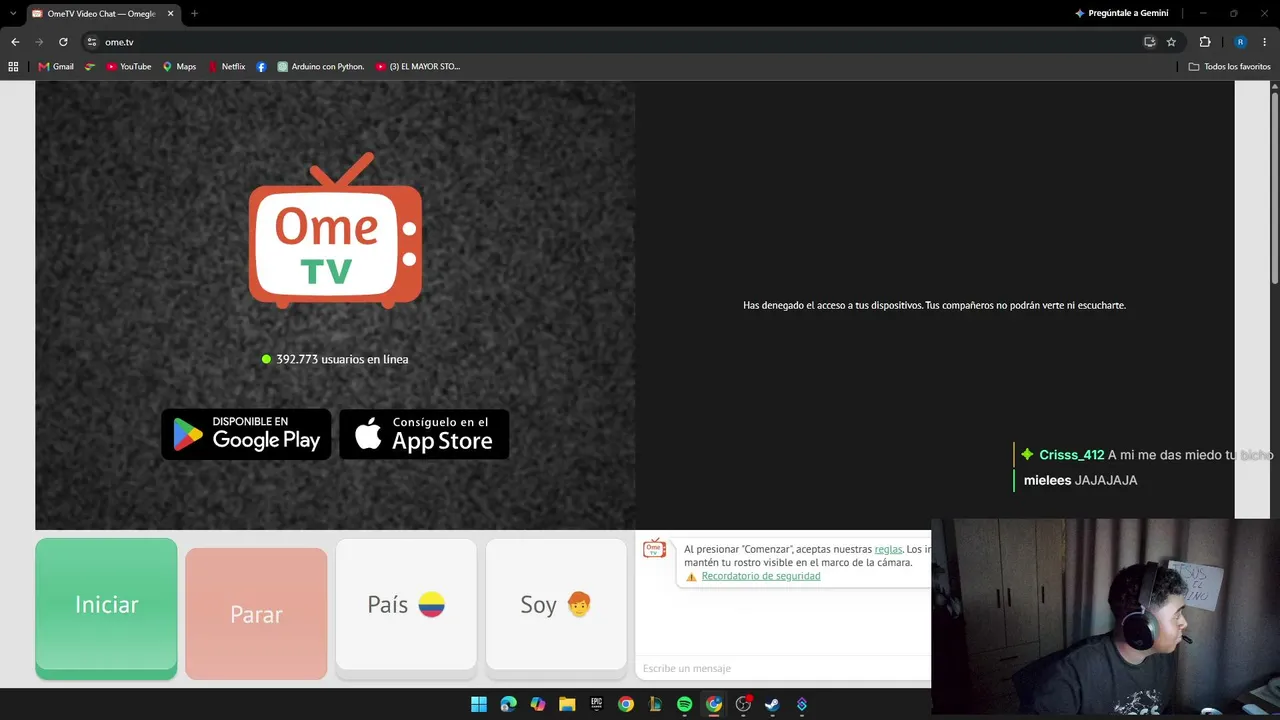Open the Netflix bookmark
Screen dimensions: 1280x720
click(x=226, y=67)
